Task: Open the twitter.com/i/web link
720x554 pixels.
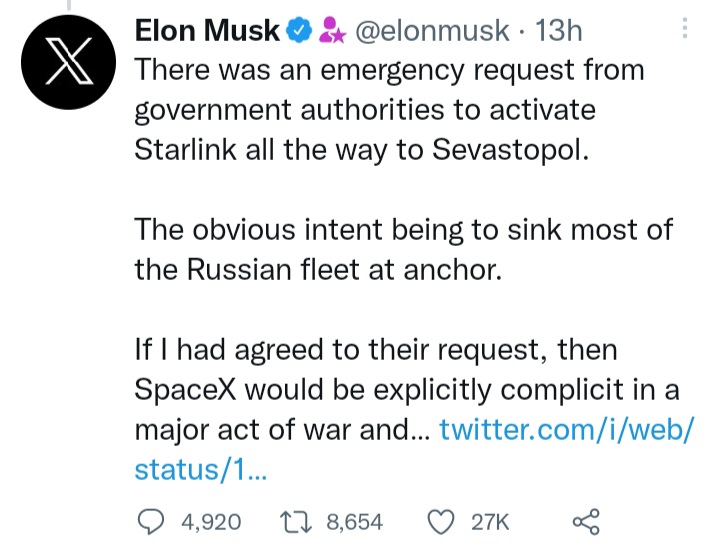Action: [x=566, y=430]
